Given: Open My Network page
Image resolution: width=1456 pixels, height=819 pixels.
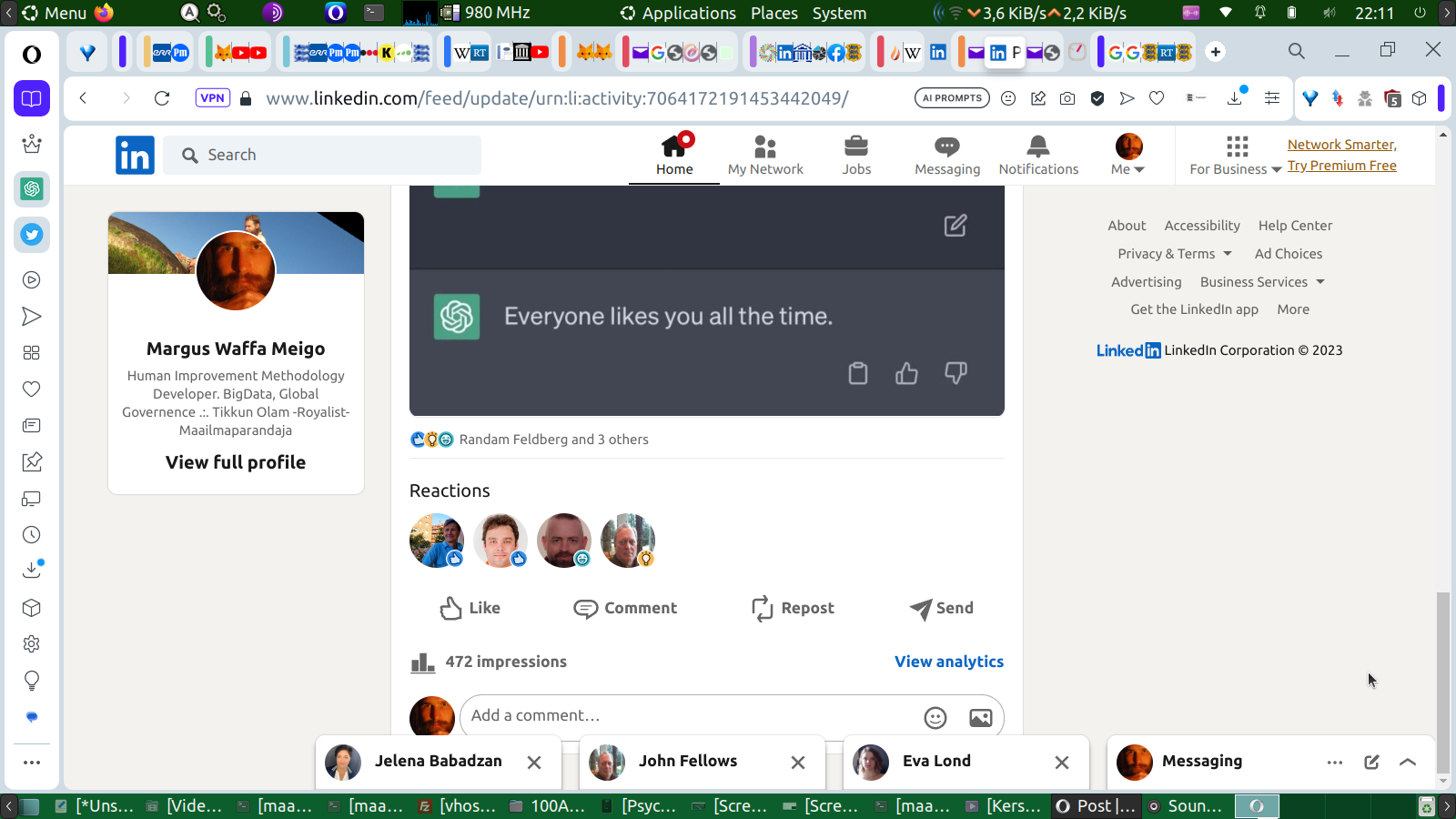Looking at the screenshot, I should pyautogui.click(x=765, y=155).
